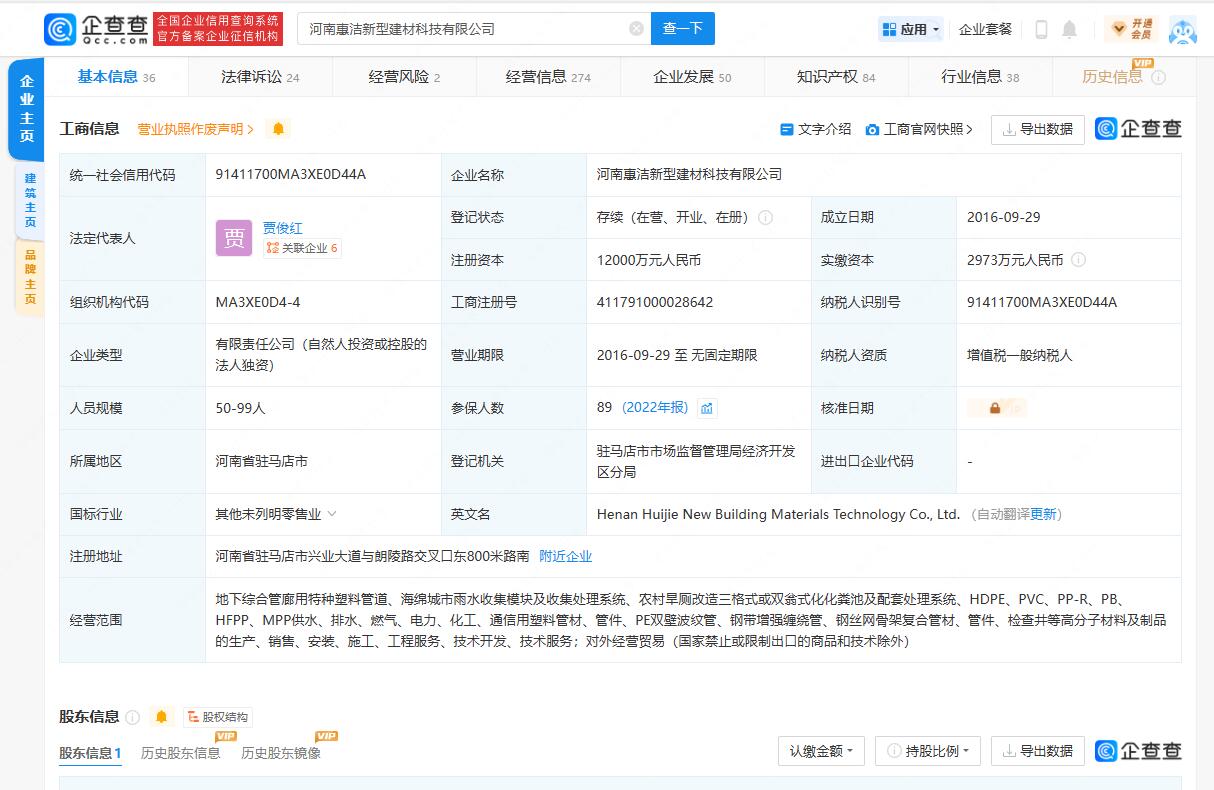Open the user avatar menu

coord(1183,30)
